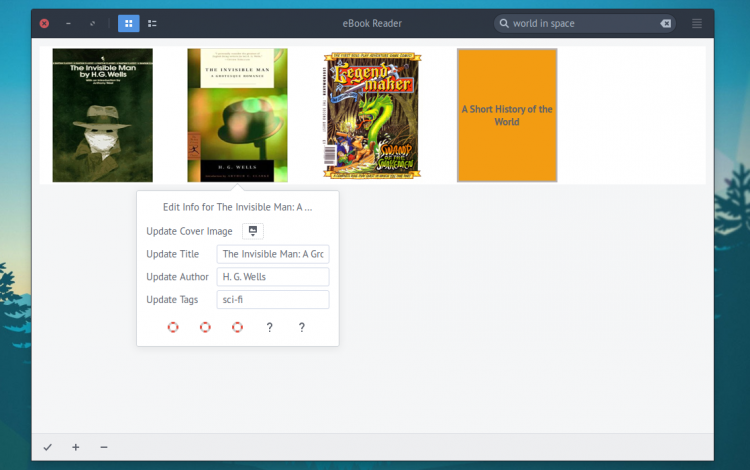750x470 pixels.
Task: Switch to grid view
Action: click(128, 23)
